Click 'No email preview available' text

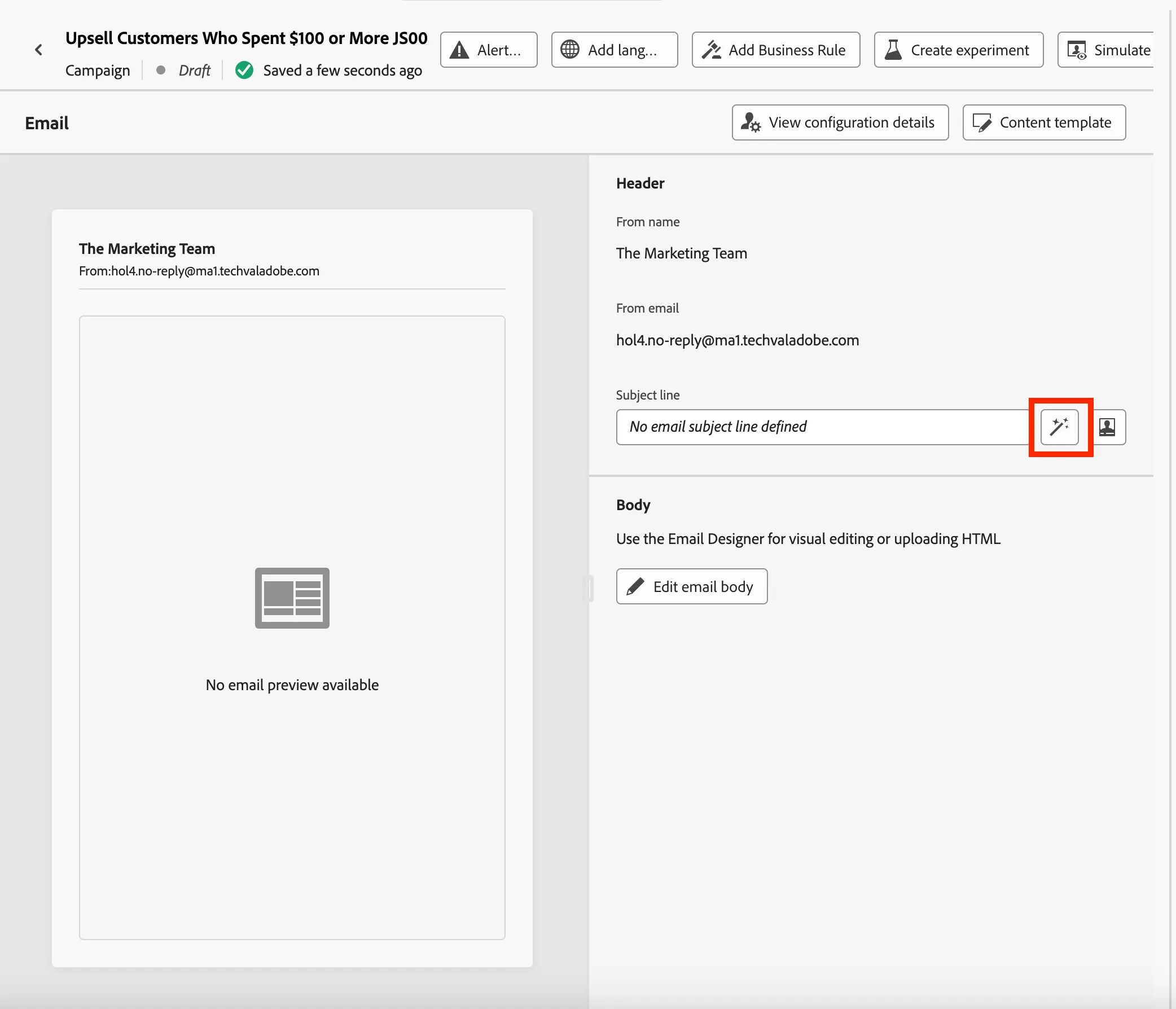tap(292, 685)
